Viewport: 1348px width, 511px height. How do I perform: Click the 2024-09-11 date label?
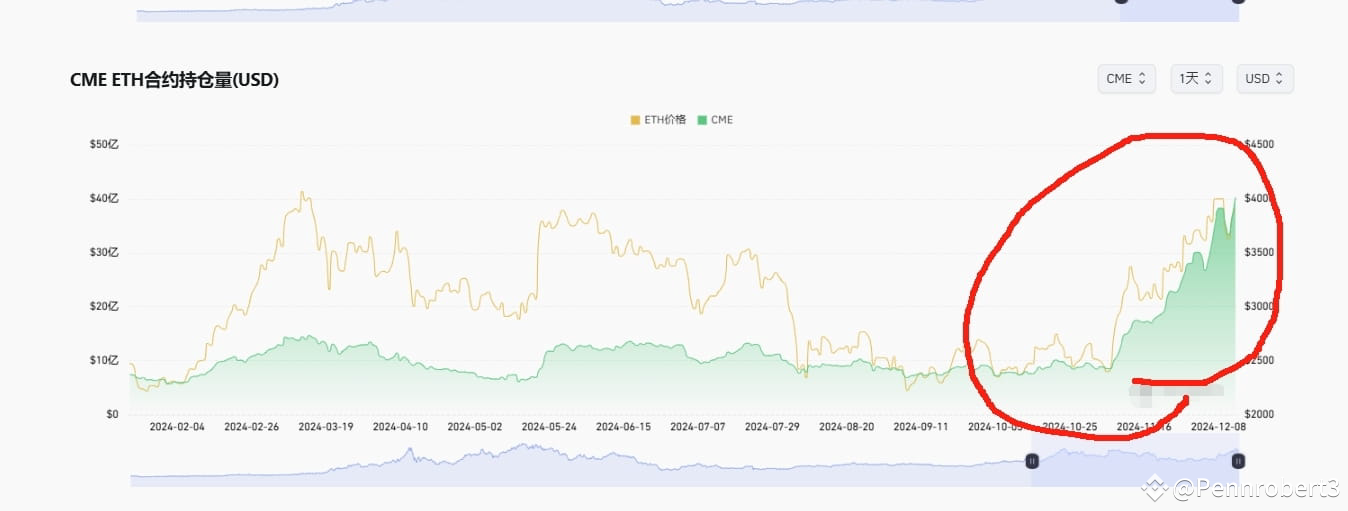click(920, 426)
